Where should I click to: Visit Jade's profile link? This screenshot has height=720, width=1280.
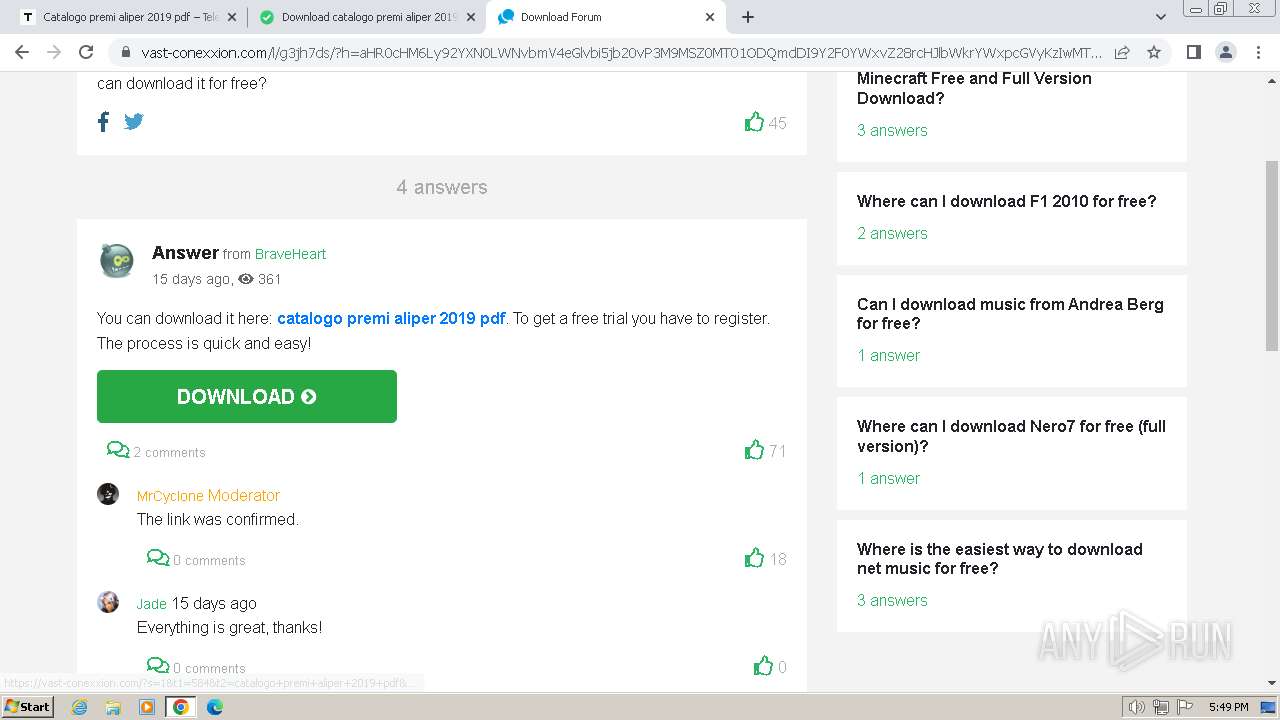coord(152,604)
